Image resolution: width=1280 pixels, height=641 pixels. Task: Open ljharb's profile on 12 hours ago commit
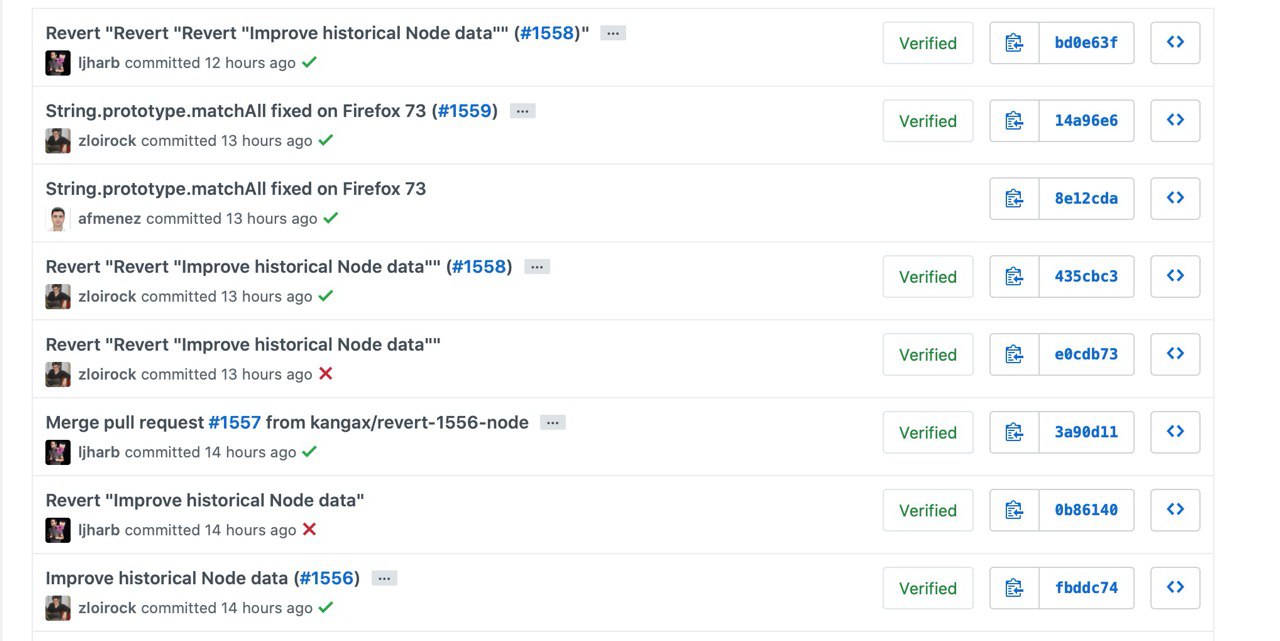click(99, 62)
